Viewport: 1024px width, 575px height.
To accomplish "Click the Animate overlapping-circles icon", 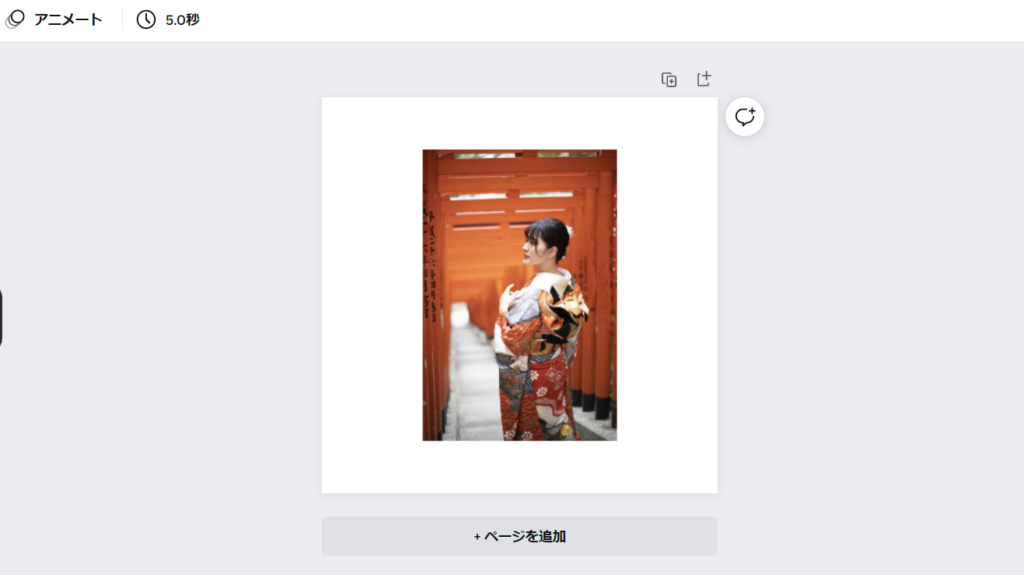I will click(15, 19).
